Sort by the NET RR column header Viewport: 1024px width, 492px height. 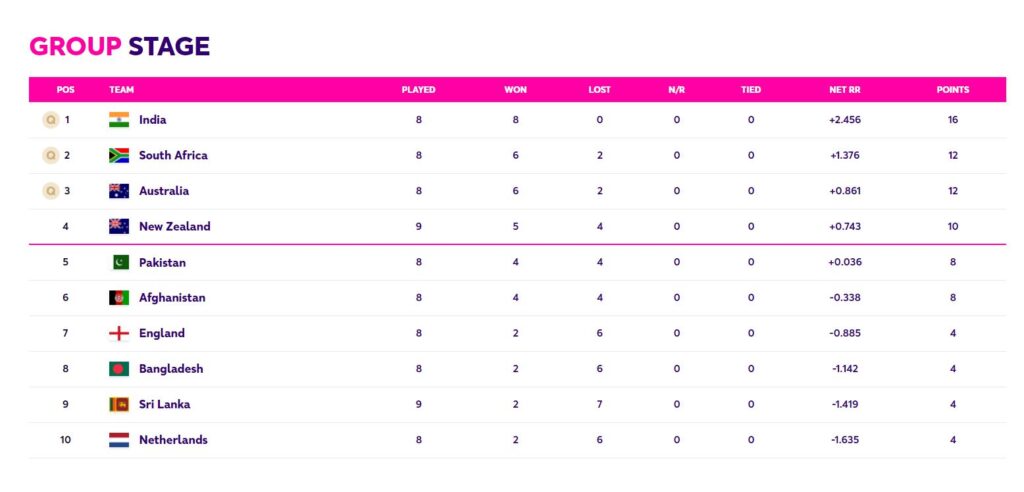(844, 90)
